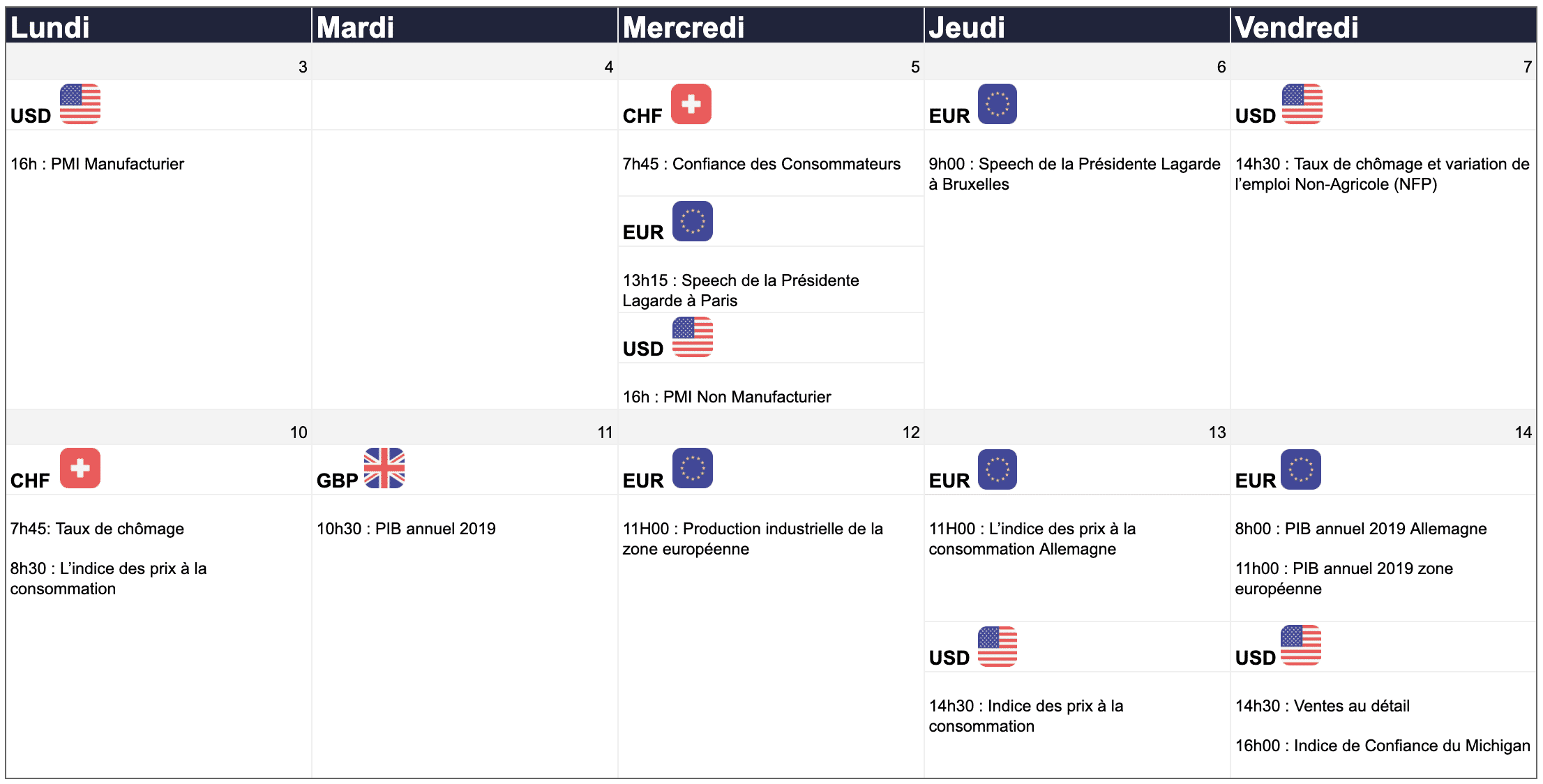This screenshot has height=784, width=1543.
Task: Open the Taux de chômage NFP event
Action: coord(1381,174)
